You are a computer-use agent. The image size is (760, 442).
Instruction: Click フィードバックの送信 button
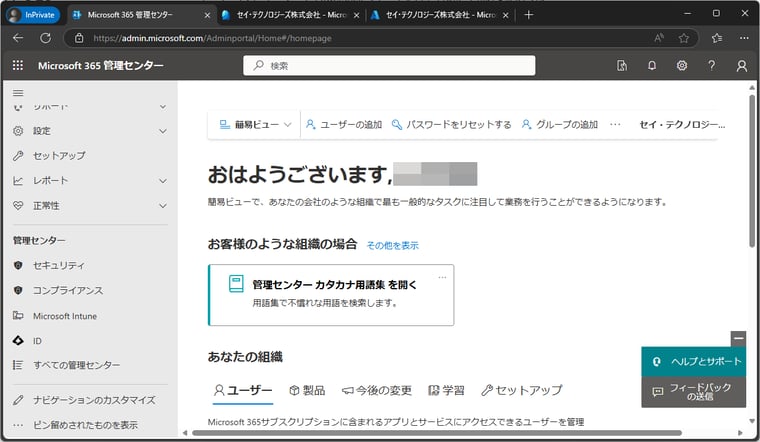[x=693, y=392]
